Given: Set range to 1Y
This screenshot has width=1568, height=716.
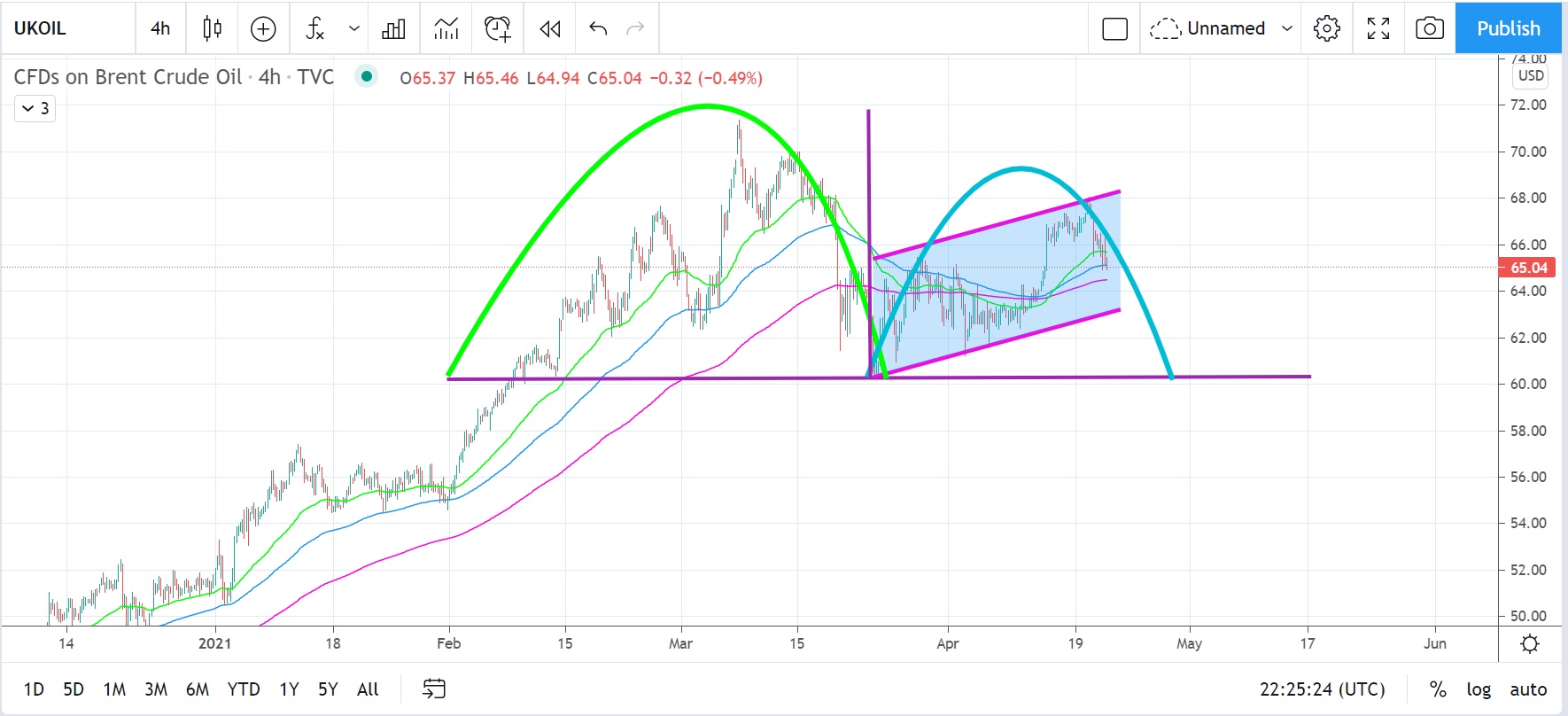Looking at the screenshot, I should tap(289, 689).
